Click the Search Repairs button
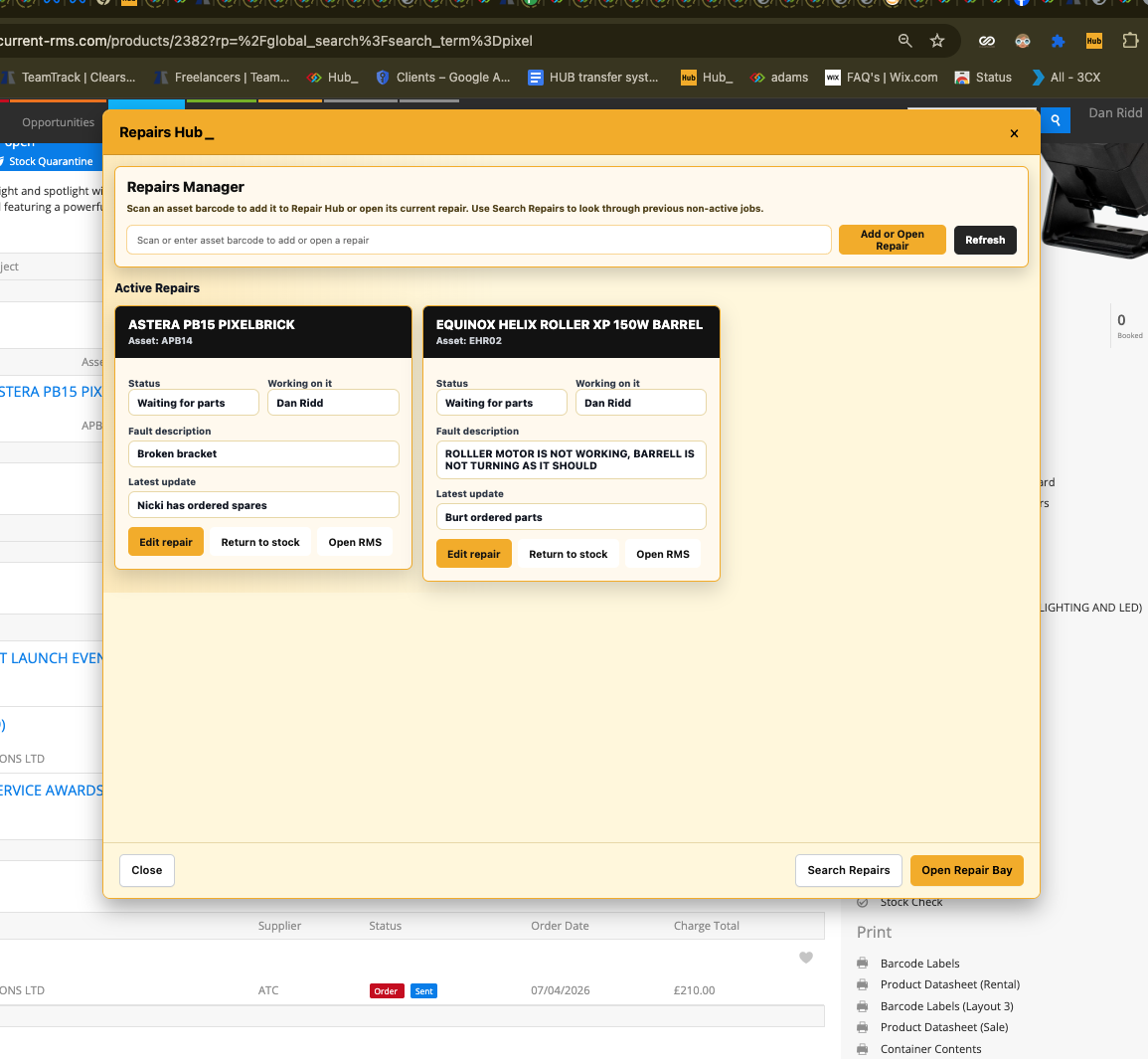The image size is (1148, 1059). point(849,871)
